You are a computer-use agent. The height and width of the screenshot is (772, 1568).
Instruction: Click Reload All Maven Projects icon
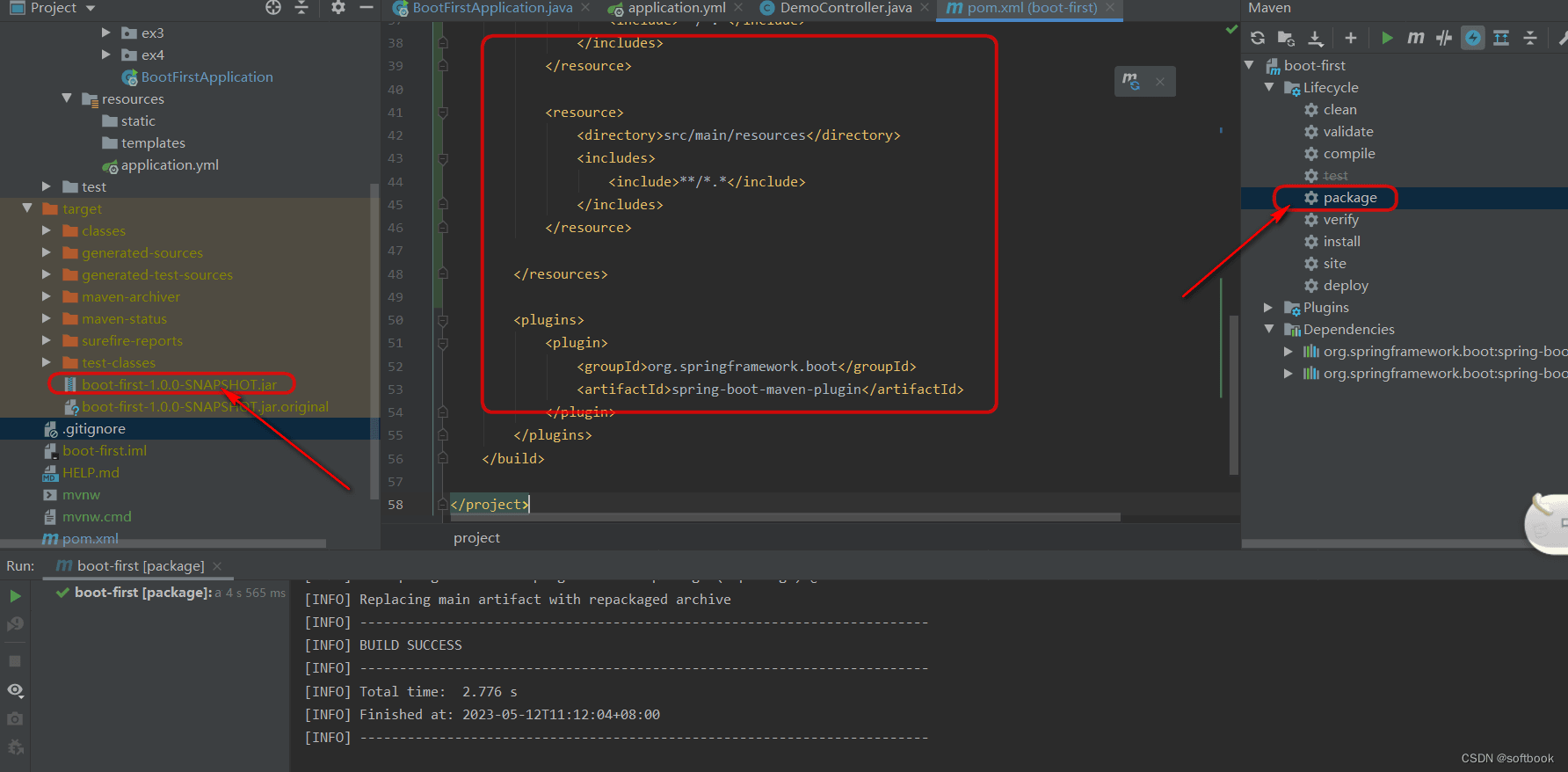(x=1258, y=38)
